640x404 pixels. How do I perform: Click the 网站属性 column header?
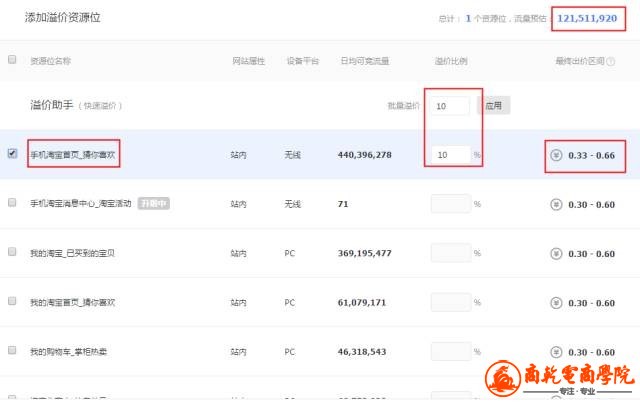tap(249, 61)
